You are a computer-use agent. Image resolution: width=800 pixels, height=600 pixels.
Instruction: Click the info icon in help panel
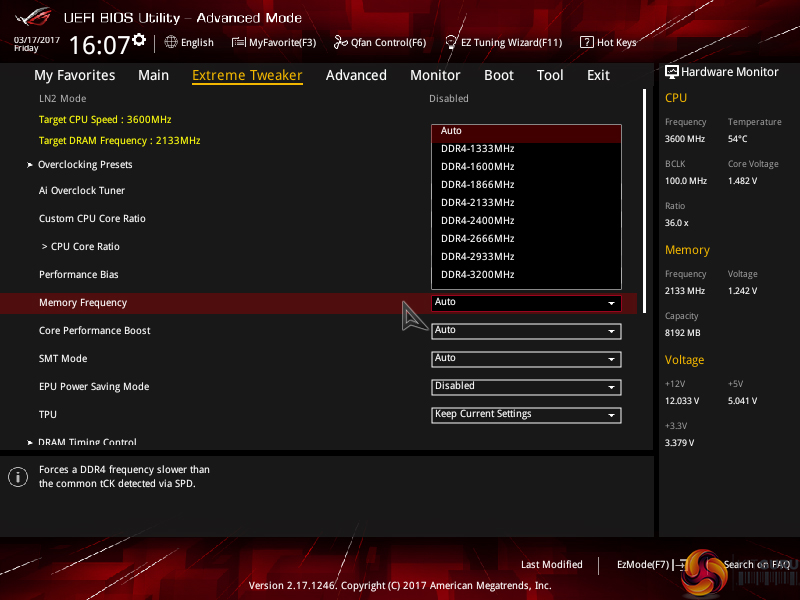click(17, 477)
